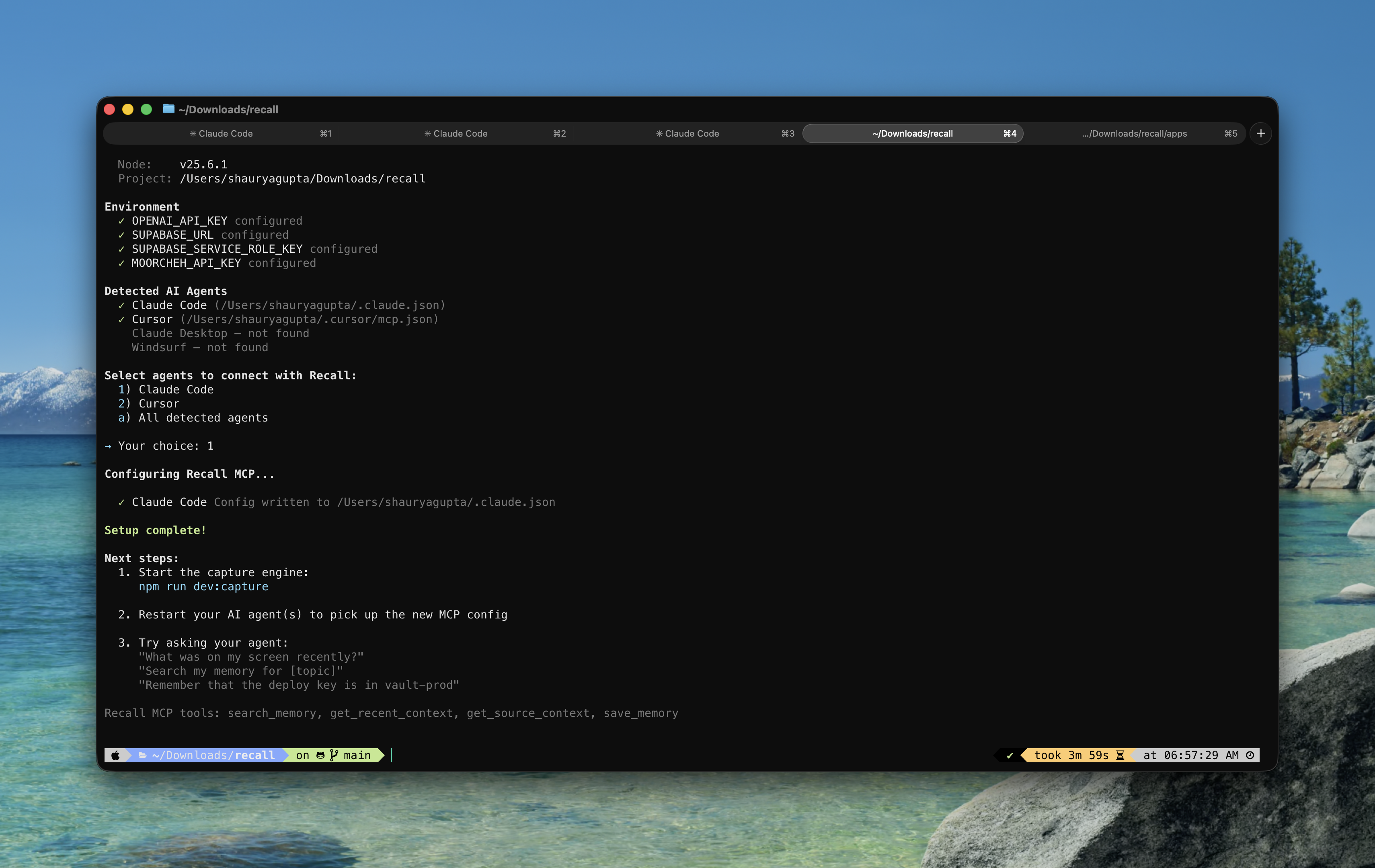Click the clock icon after timestamp

(x=1250, y=755)
